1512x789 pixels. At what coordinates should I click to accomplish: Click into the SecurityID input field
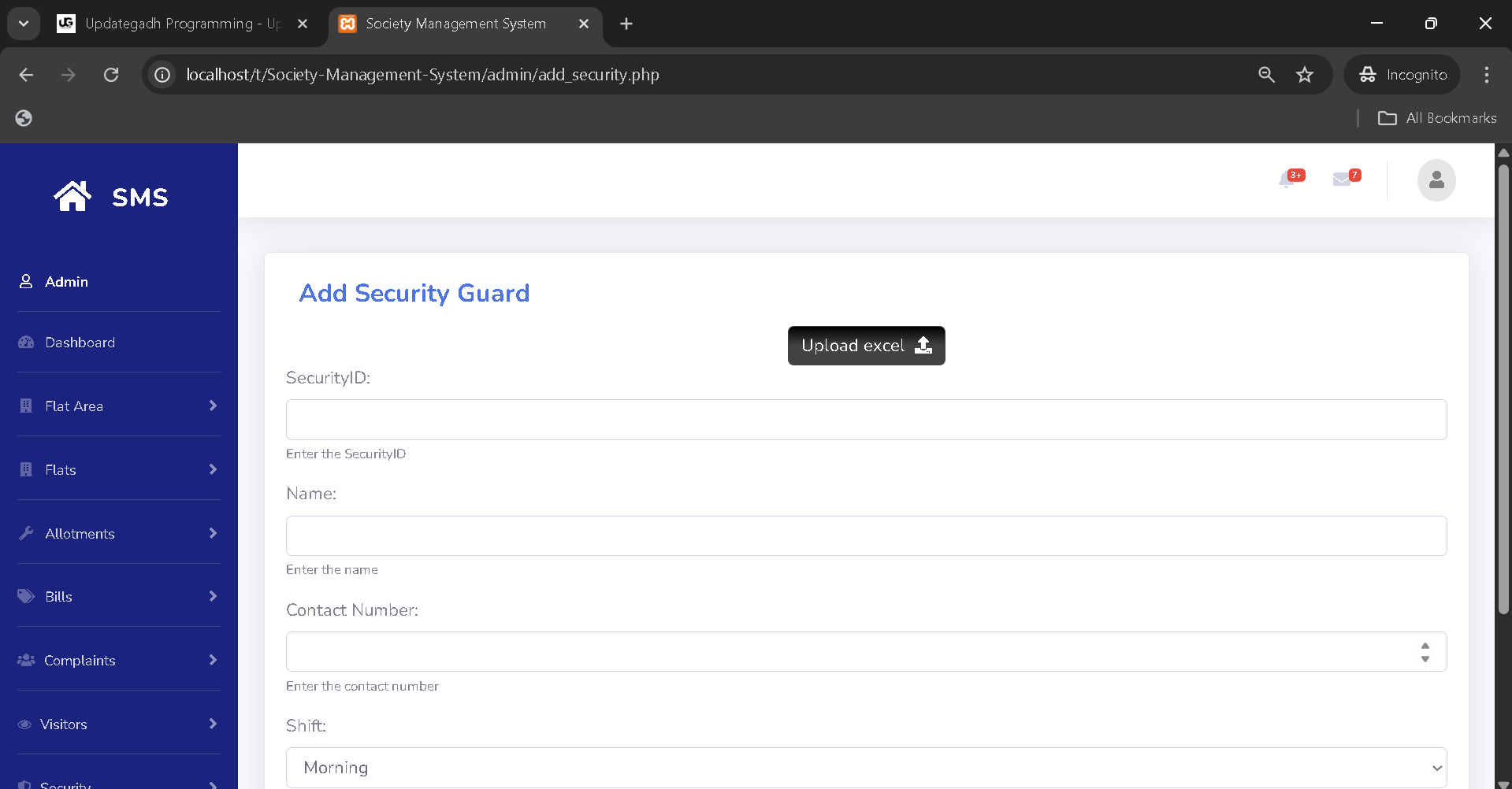point(865,420)
